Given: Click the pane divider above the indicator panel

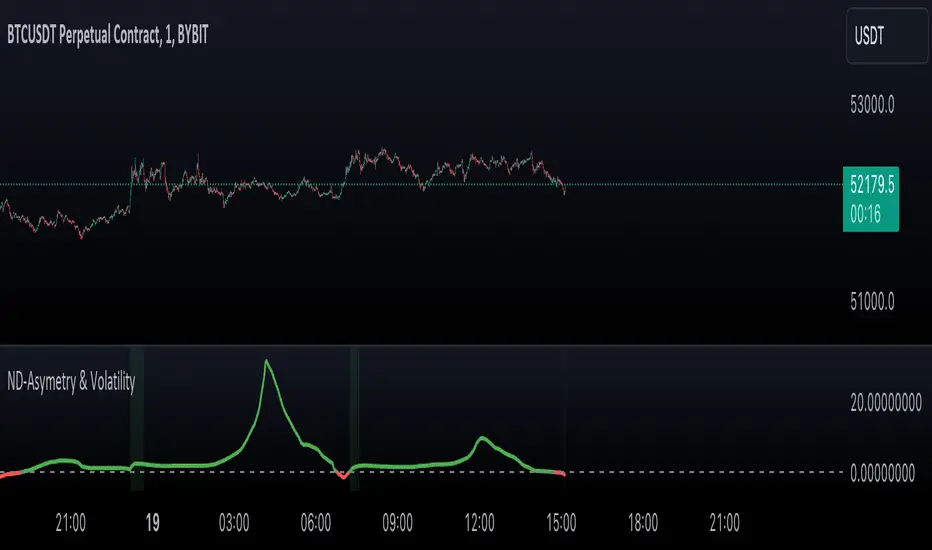Looking at the screenshot, I should point(466,345).
